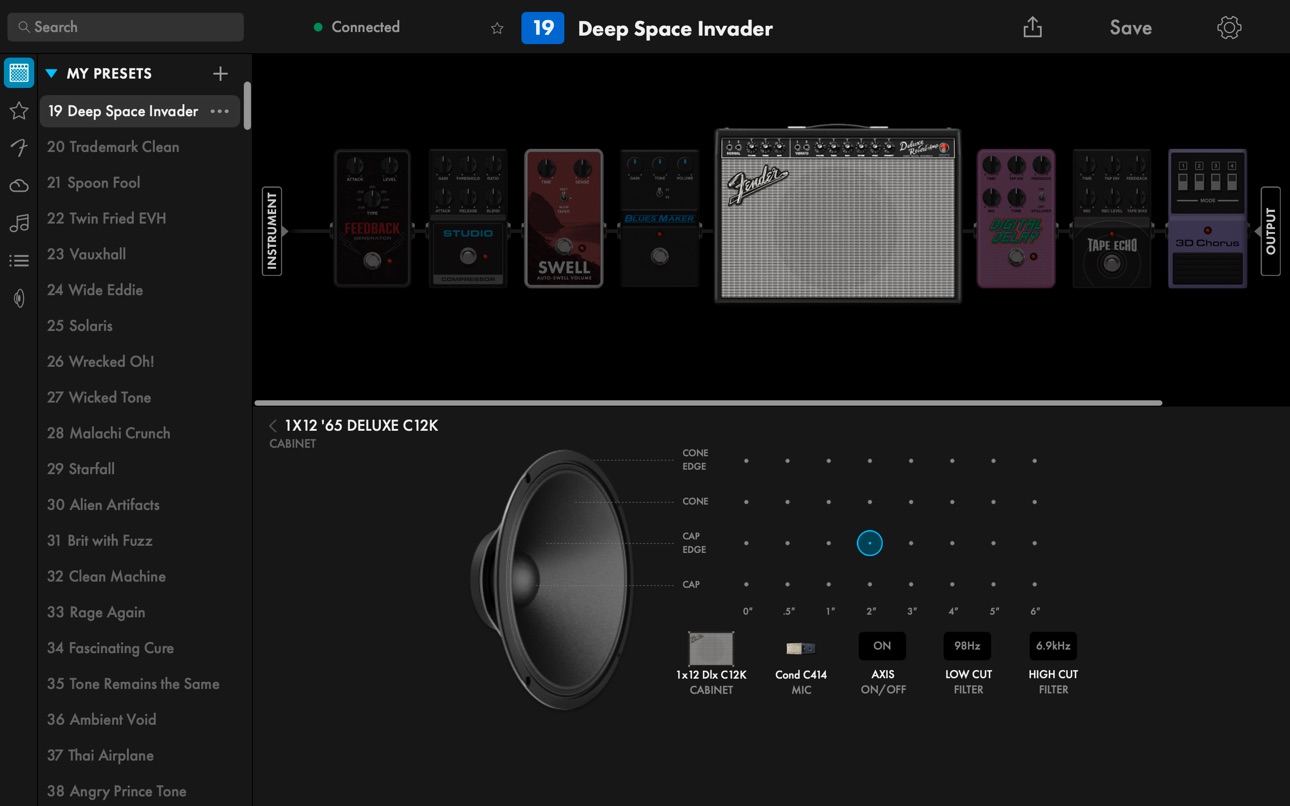Select the Studio Compressor pedal
This screenshot has width=1290, height=806.
[468, 218]
